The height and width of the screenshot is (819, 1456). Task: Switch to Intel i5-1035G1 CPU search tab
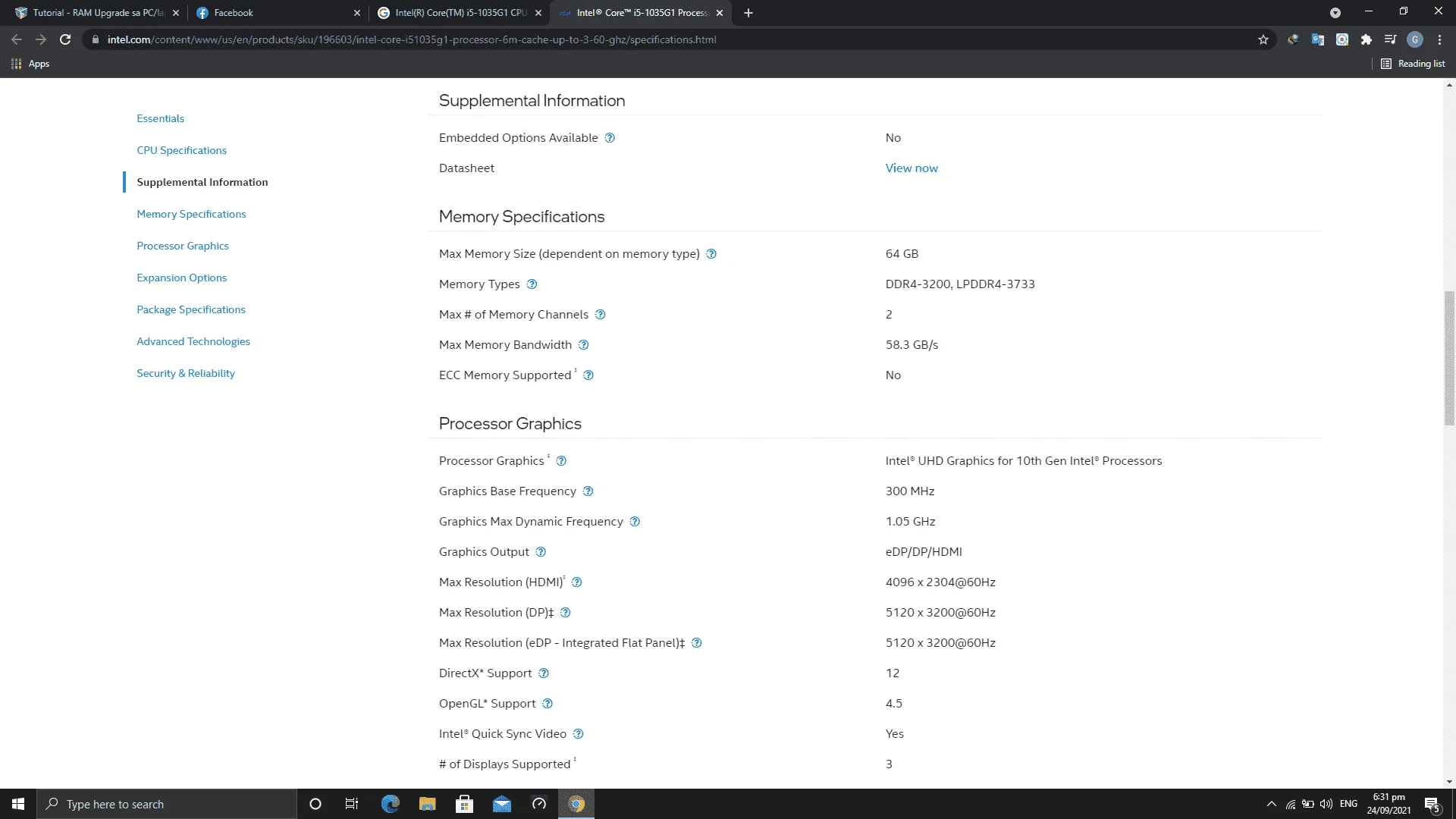pos(460,13)
